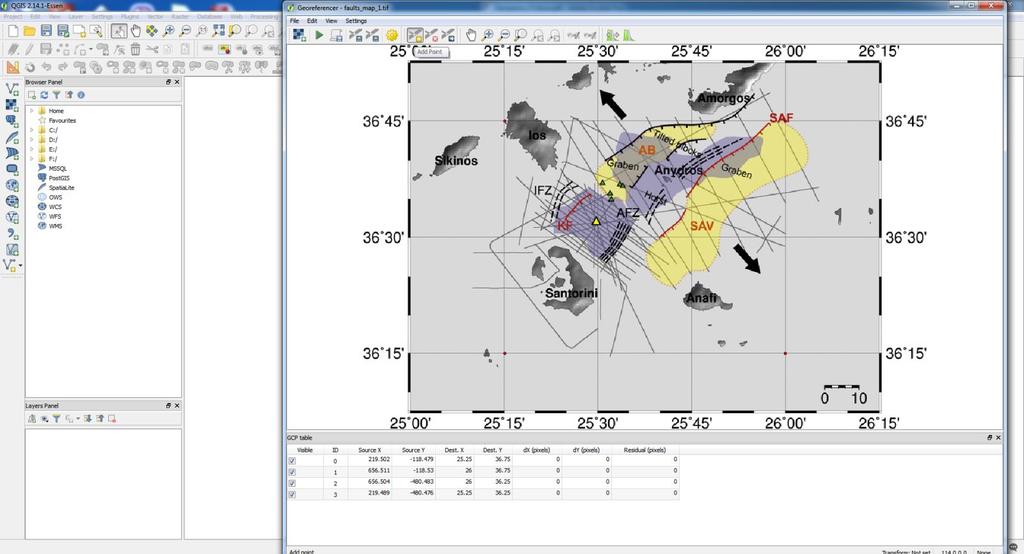Filter Browser Panel with funnel icon
1024x554 pixels.
pos(57,95)
